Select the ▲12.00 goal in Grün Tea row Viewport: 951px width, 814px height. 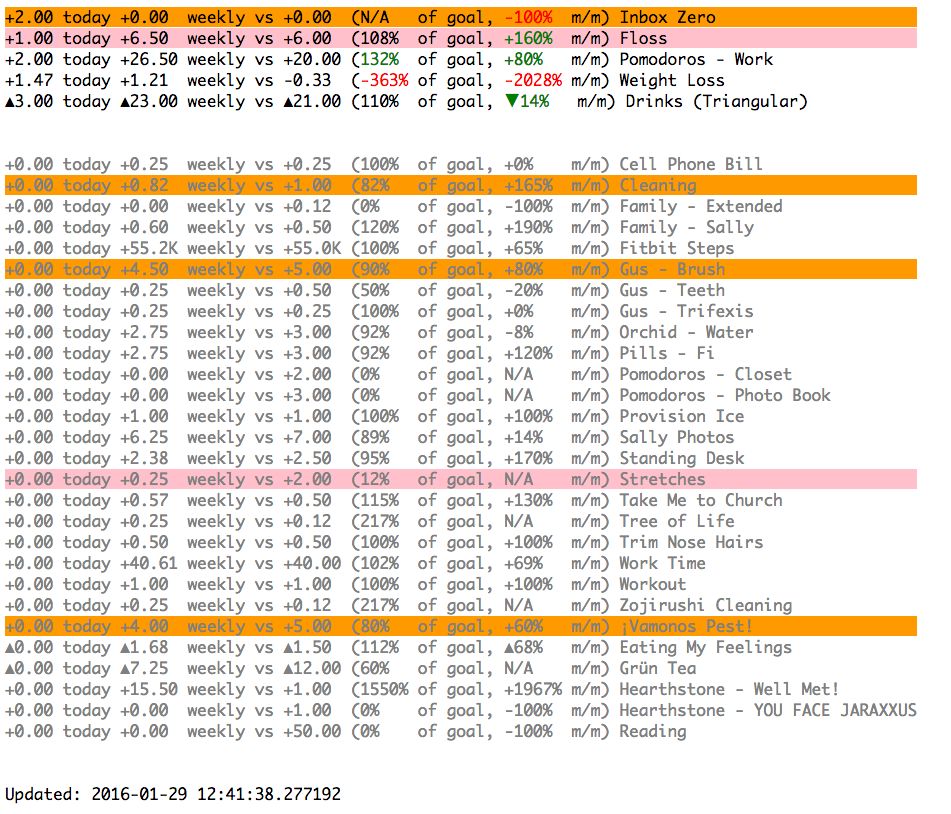tap(312, 668)
